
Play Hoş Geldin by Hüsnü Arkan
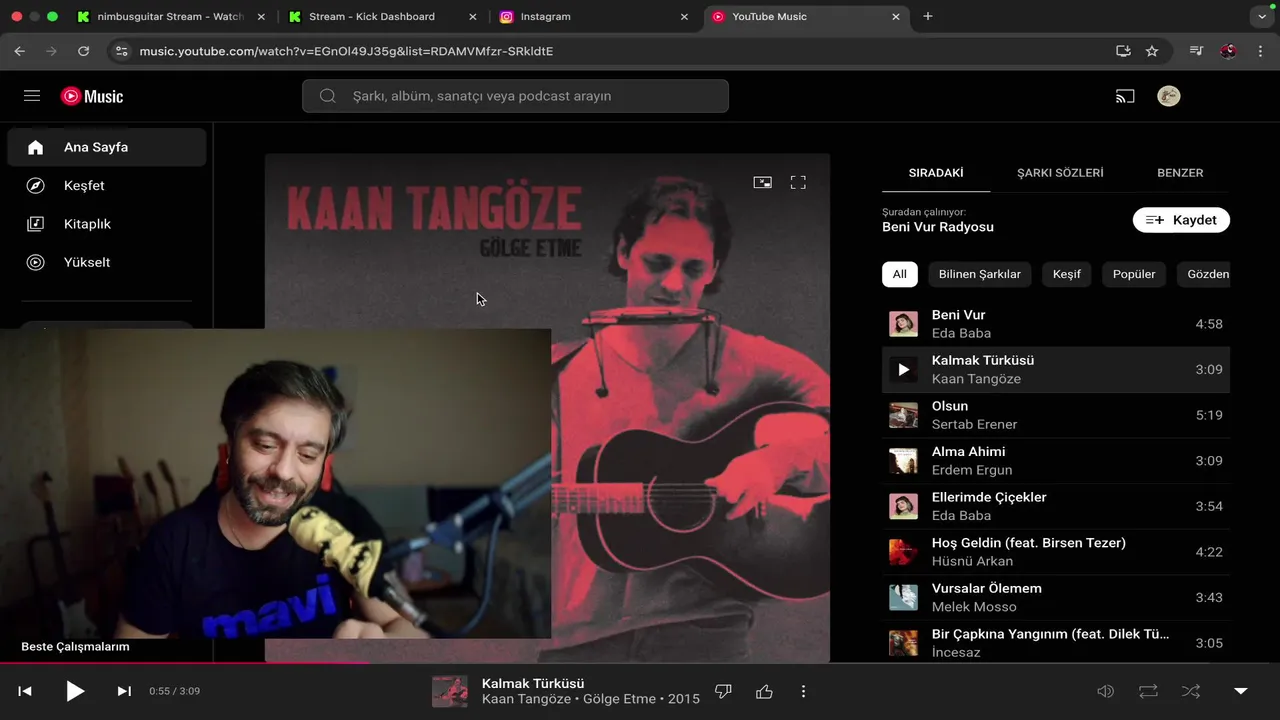click(x=1056, y=552)
